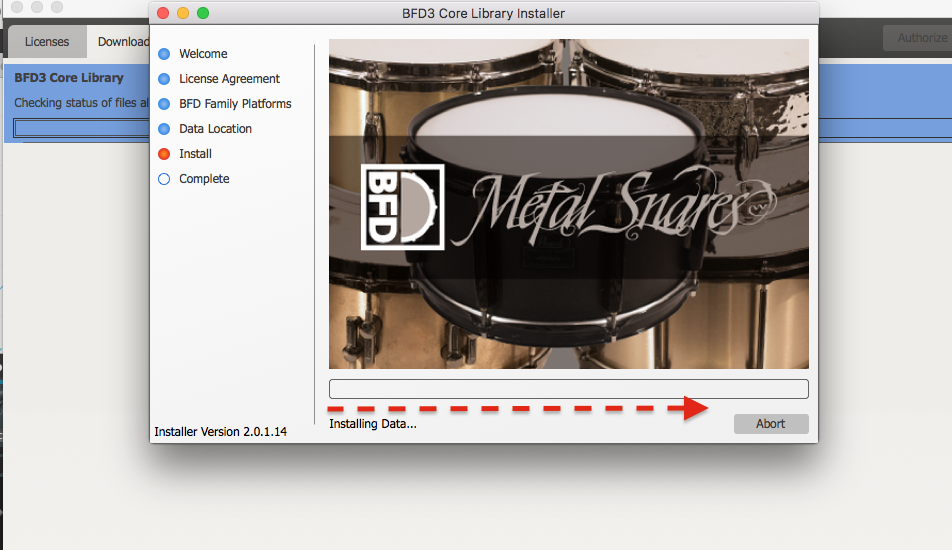This screenshot has height=550, width=952.
Task: Click the Installing Data... status text
Action: pos(373,424)
